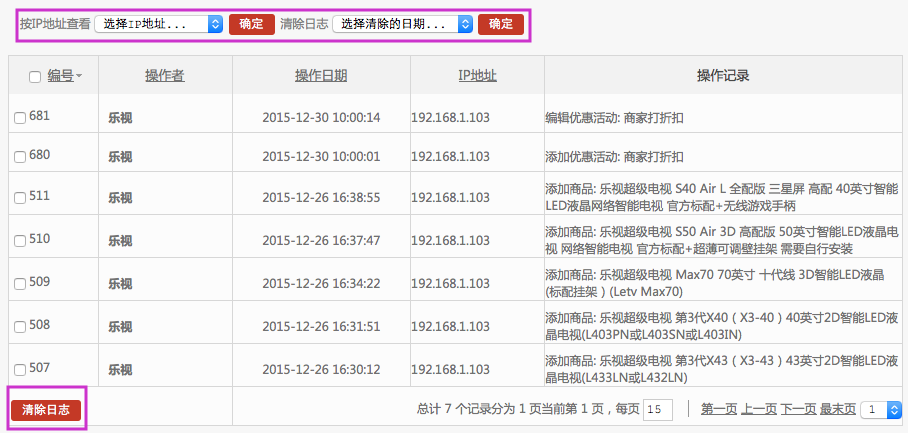Screen dimensions: 908x433
Task: Click record text 添加优惠活动: 商家打折扣
Action: [x=614, y=157]
